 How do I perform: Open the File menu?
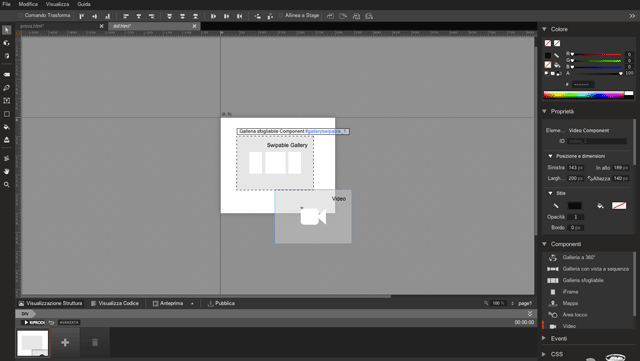click(x=7, y=4)
